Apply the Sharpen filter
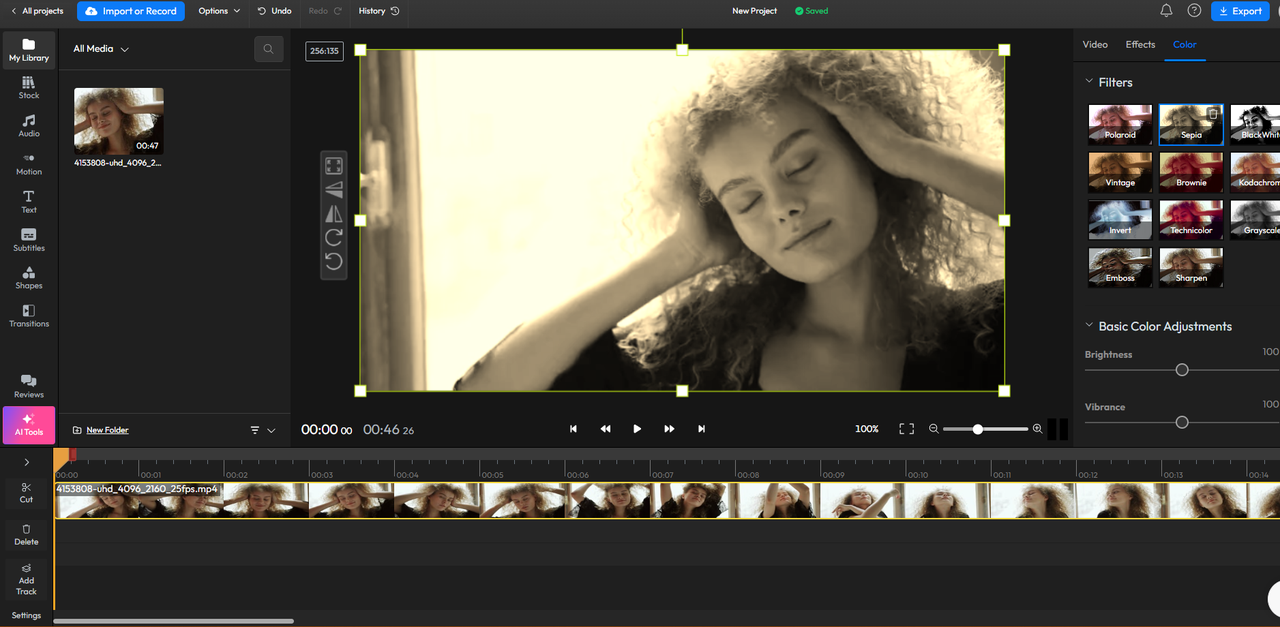This screenshot has width=1280, height=627. point(1191,267)
